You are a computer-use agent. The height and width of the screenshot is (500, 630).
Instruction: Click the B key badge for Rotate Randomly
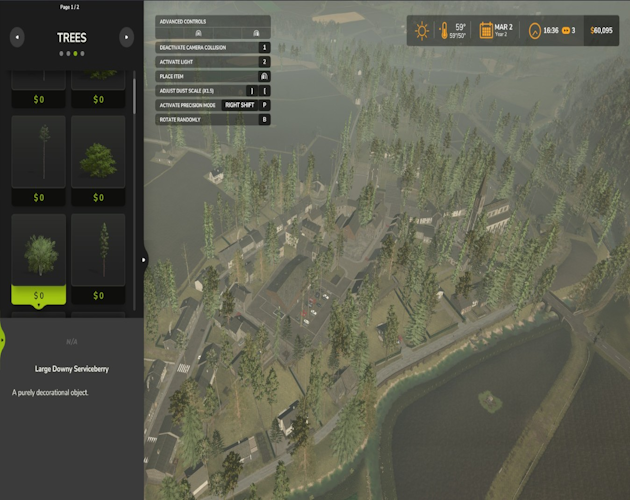pyautogui.click(x=264, y=120)
